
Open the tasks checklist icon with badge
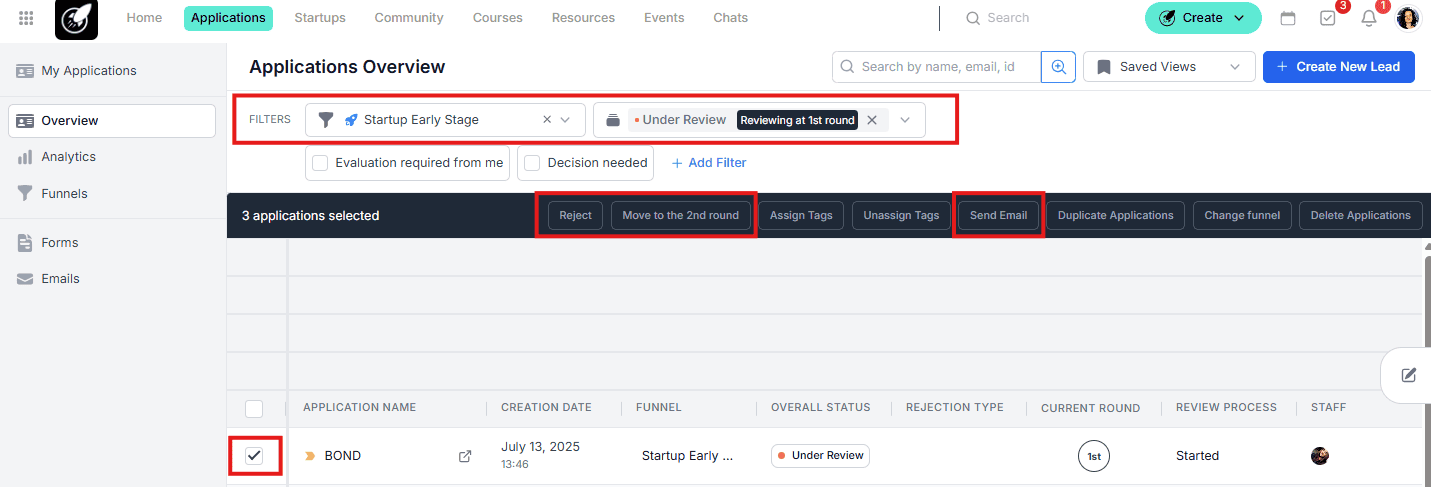click(x=1328, y=18)
